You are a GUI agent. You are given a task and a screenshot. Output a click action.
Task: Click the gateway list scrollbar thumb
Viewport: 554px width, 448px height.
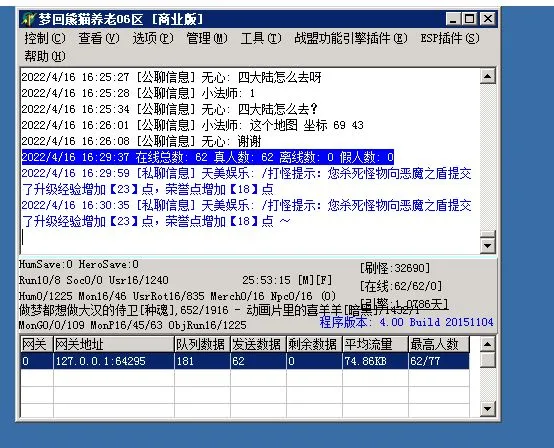tap(488, 359)
